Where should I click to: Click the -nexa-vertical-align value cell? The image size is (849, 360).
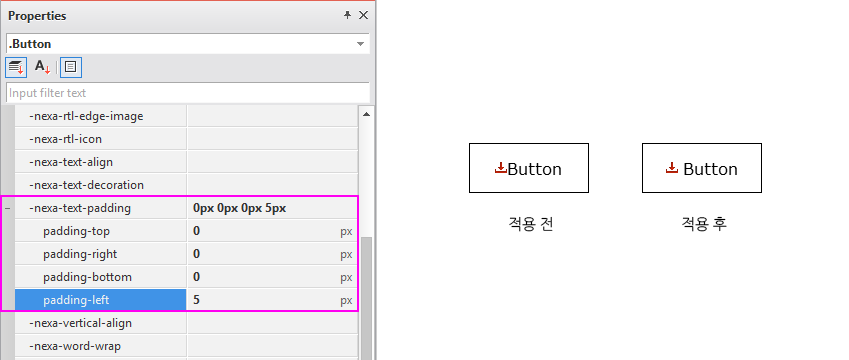tap(272, 323)
